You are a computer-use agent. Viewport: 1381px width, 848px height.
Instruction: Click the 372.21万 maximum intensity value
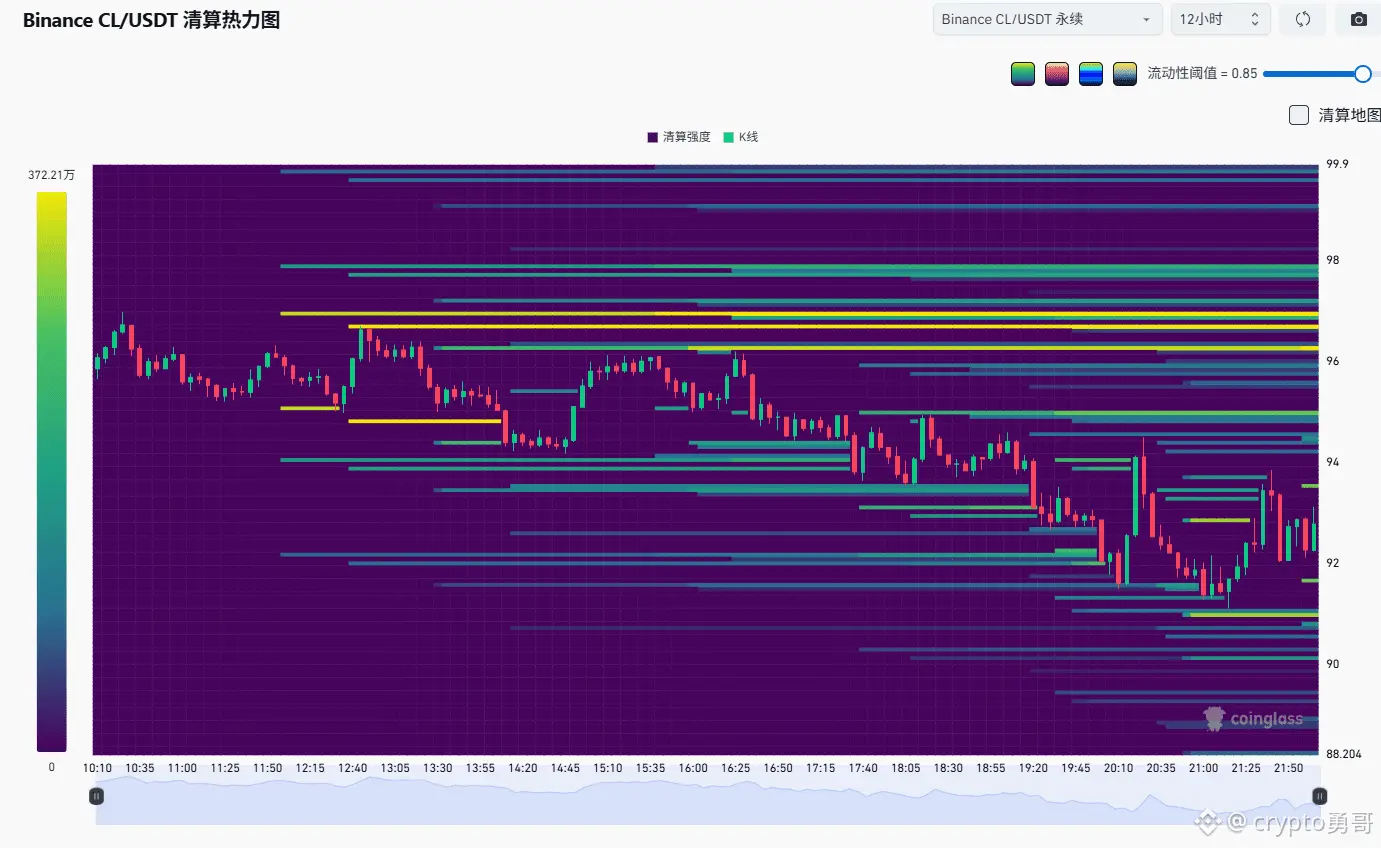(x=51, y=175)
